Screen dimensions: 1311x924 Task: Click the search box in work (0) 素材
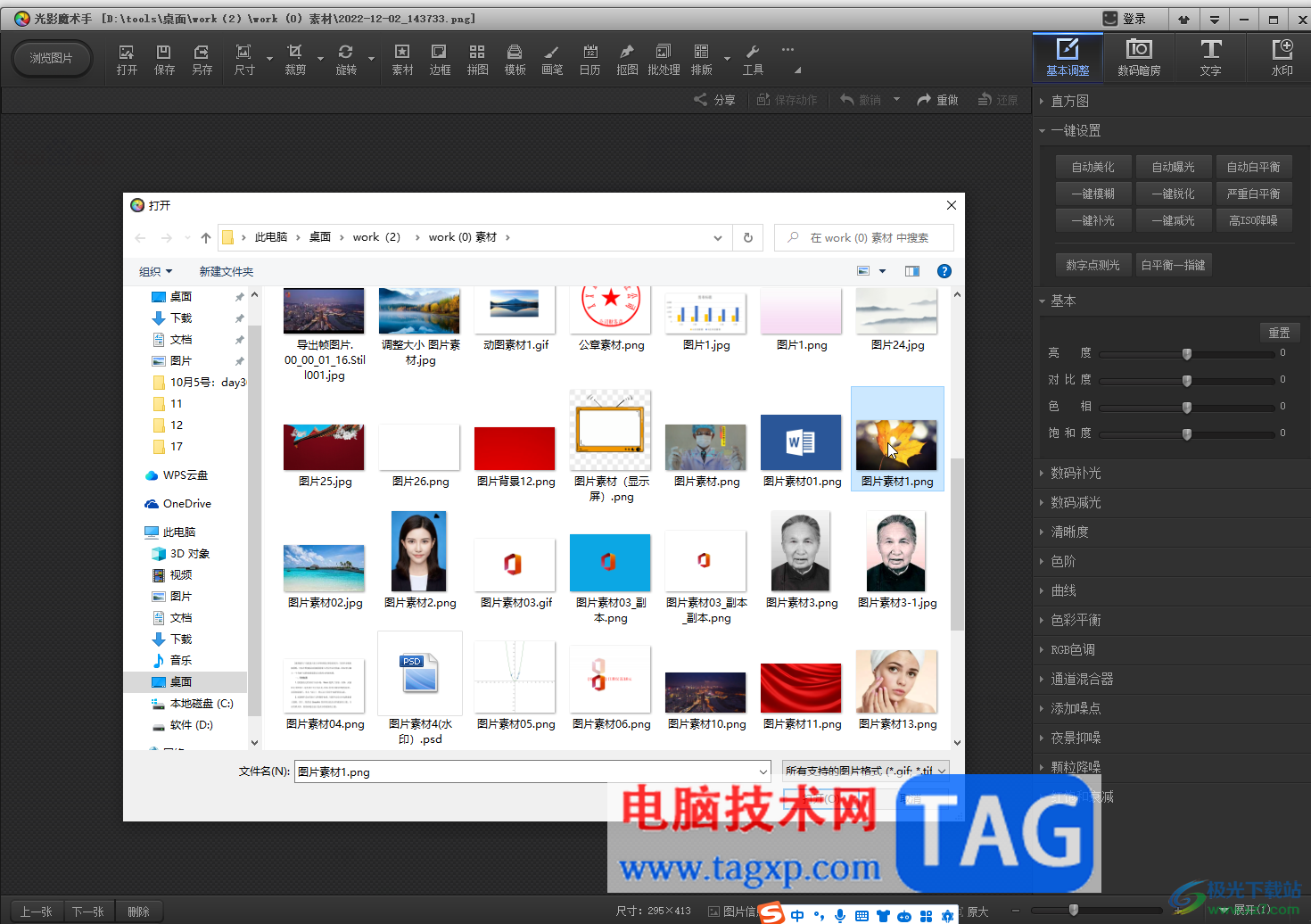(864, 238)
